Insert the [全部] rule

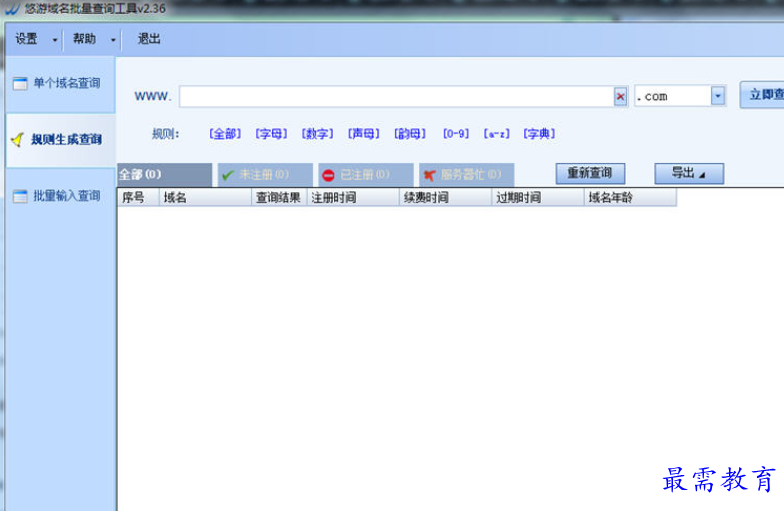click(225, 134)
